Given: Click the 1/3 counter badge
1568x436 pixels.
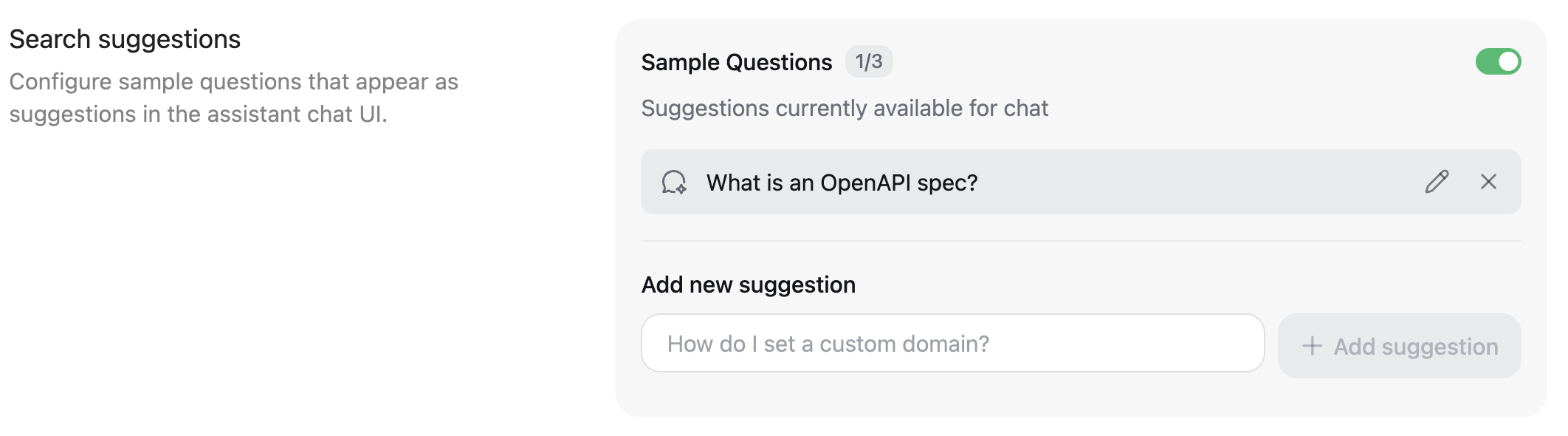Looking at the screenshot, I should pos(870,62).
